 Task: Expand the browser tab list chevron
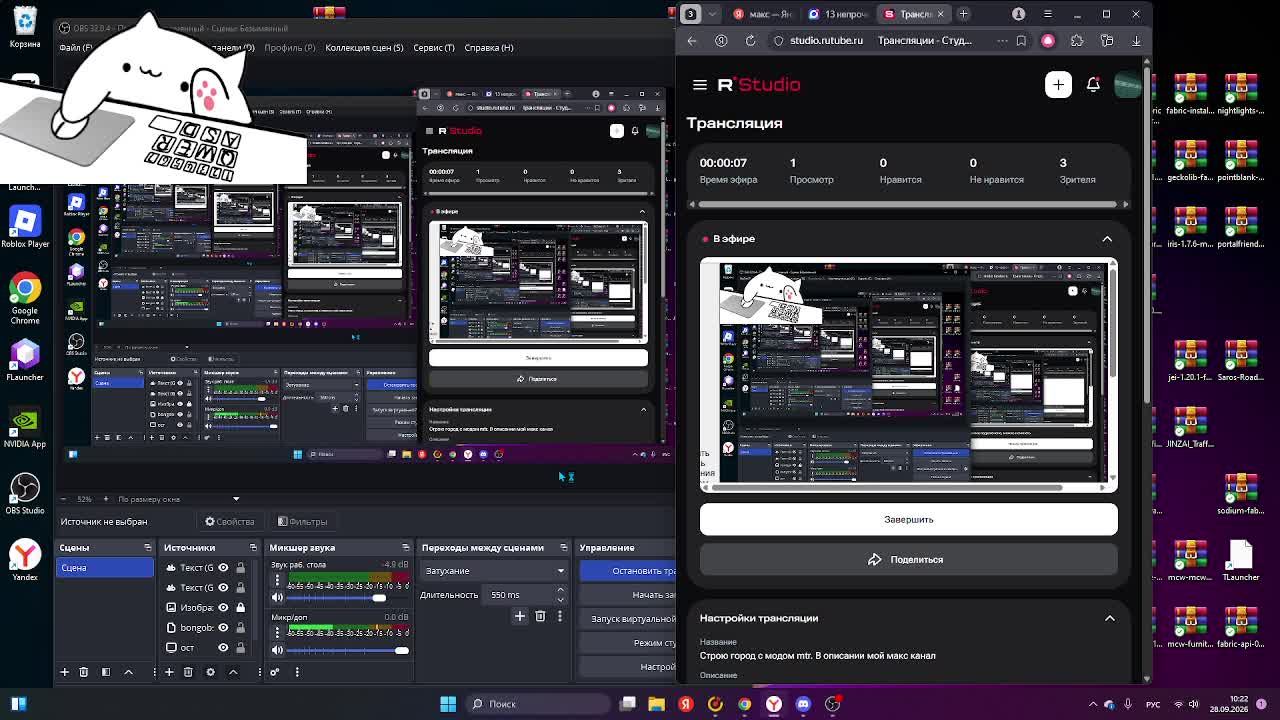713,14
